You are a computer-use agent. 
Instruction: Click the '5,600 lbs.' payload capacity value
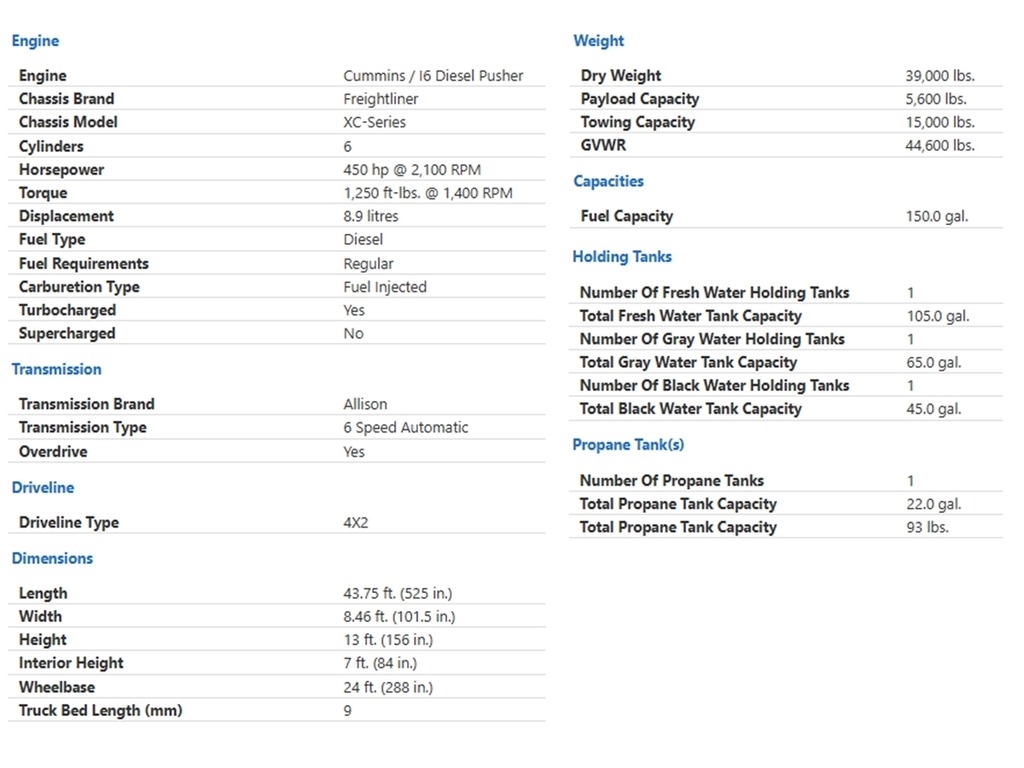pyautogui.click(x=936, y=99)
